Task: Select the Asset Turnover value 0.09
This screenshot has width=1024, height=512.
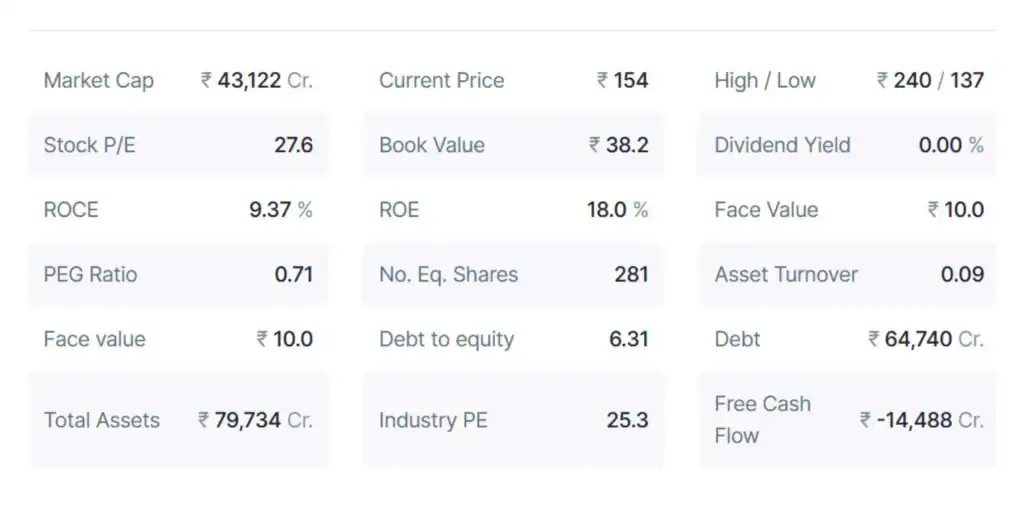Action: 962,275
